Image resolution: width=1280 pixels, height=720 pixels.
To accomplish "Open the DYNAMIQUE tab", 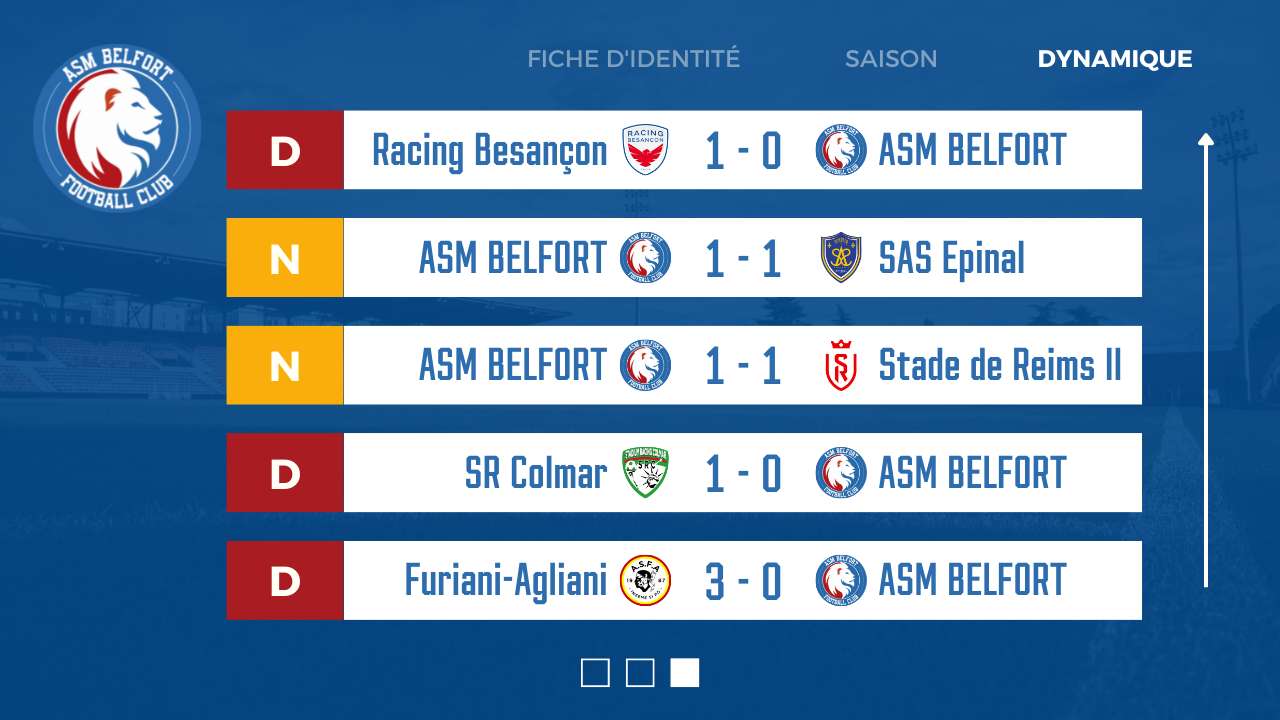I will (1115, 59).
